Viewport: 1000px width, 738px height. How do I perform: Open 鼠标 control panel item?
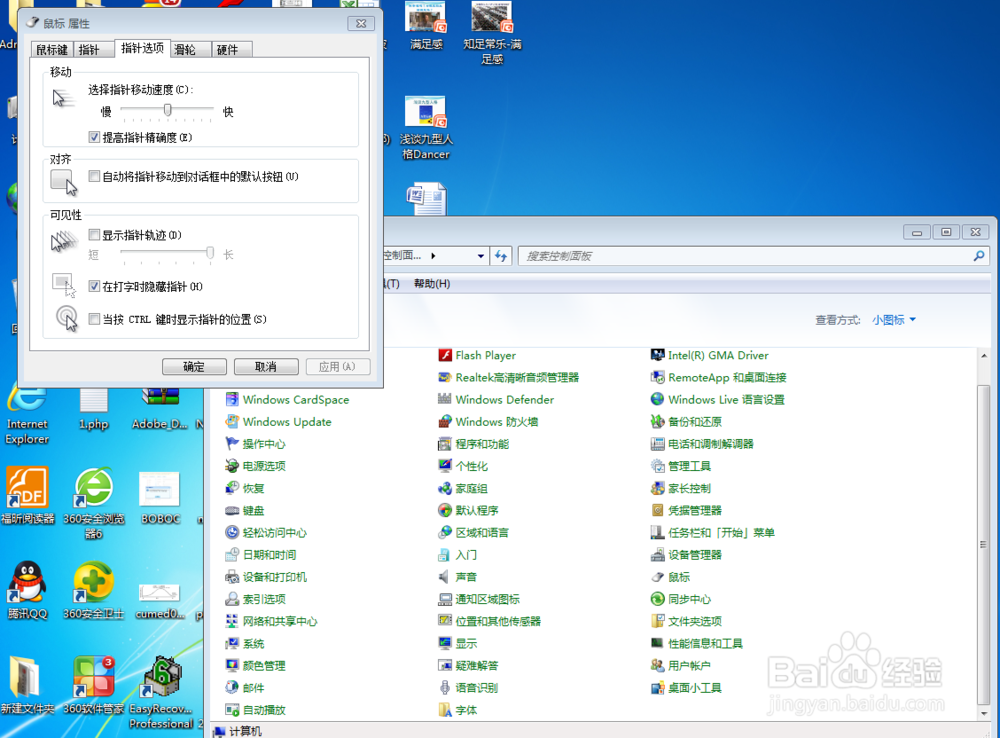tap(670, 577)
